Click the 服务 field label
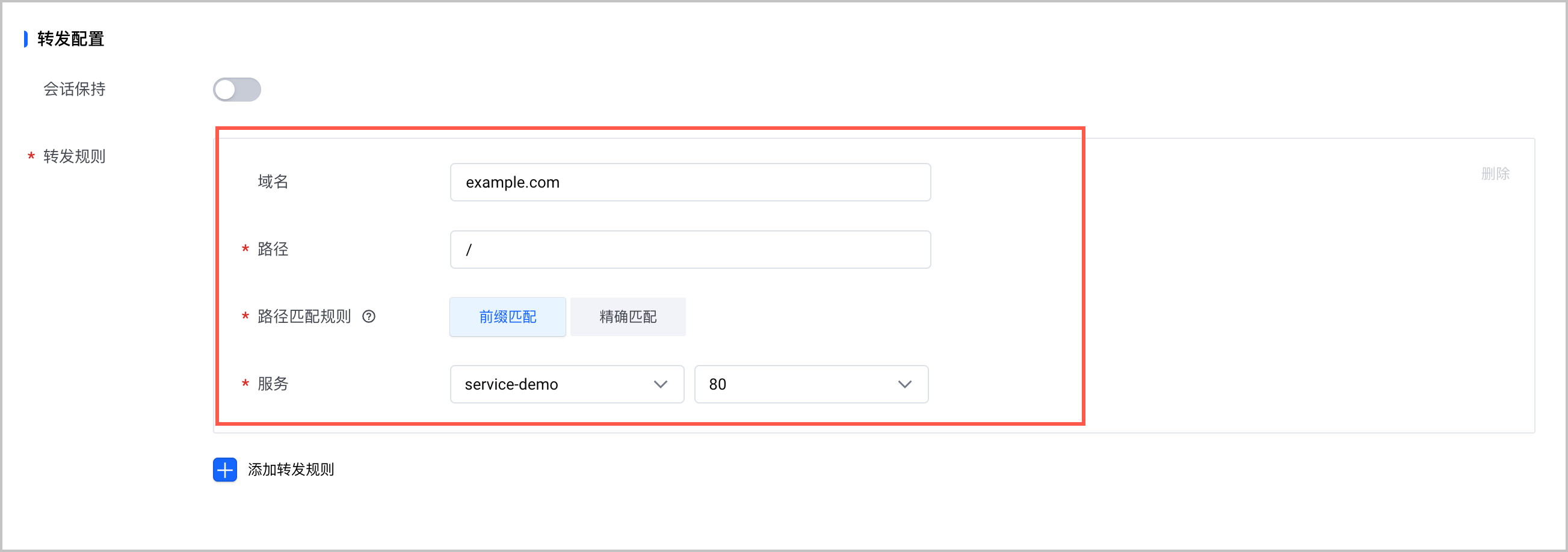Viewport: 1568px width, 552px height. pos(273,384)
